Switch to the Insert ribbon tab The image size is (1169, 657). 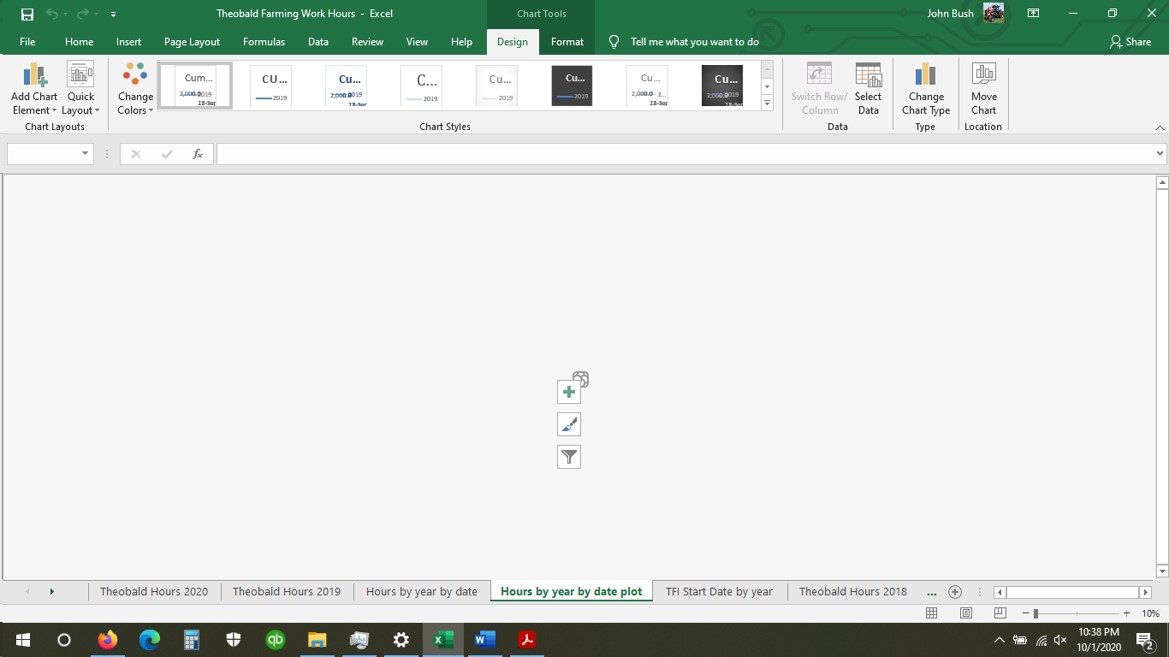128,42
